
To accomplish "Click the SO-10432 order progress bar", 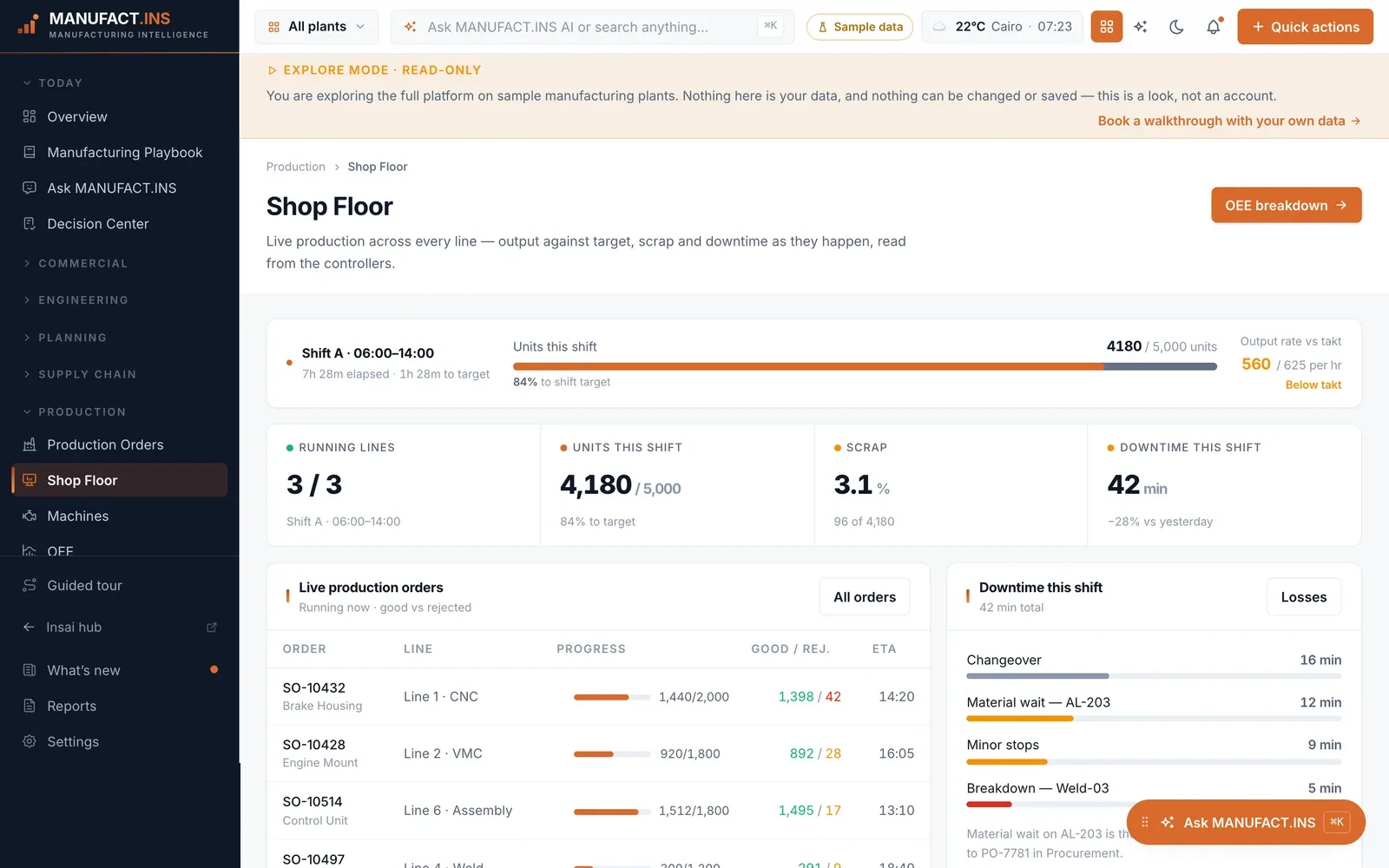I will click(x=611, y=697).
